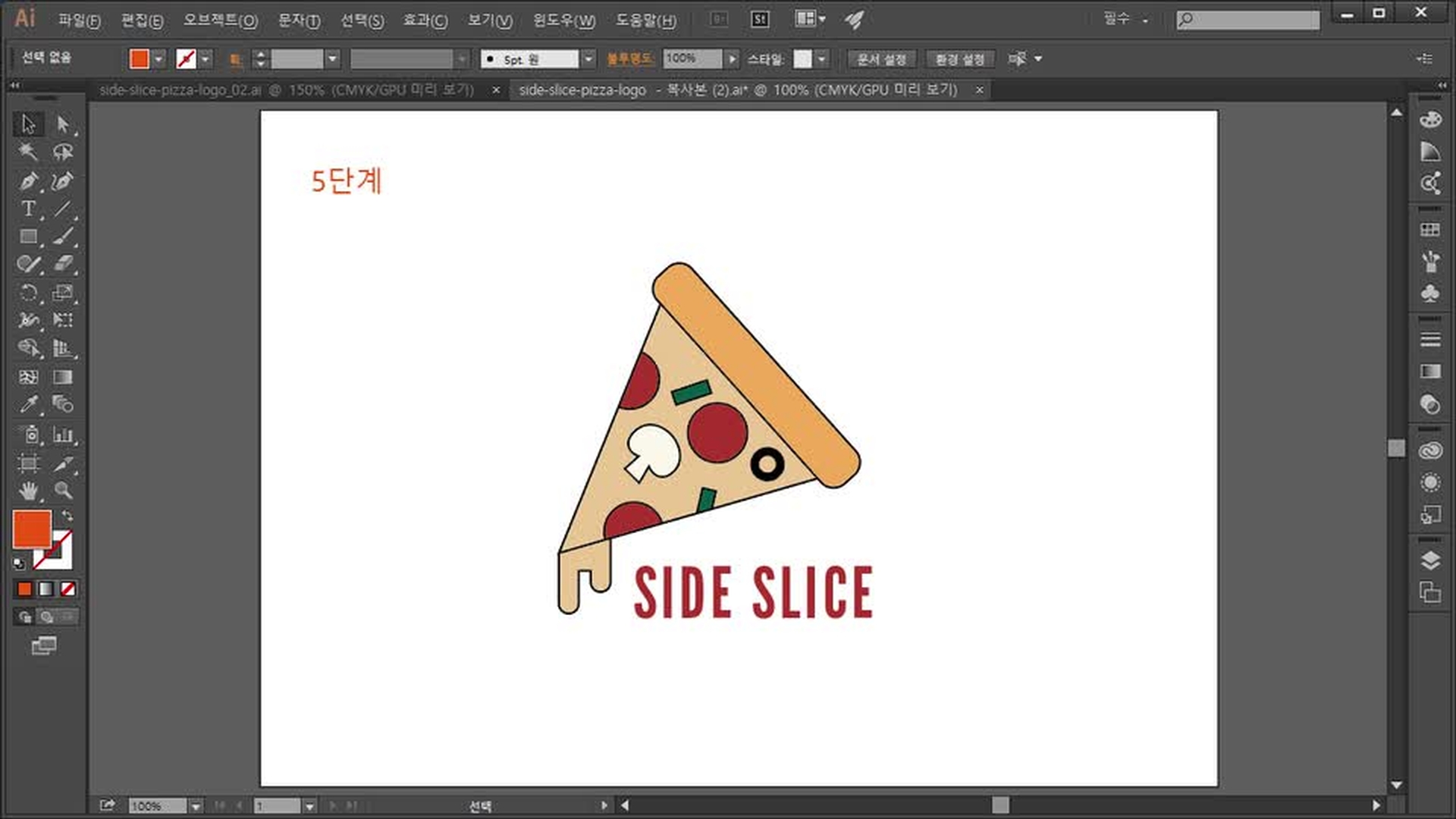The width and height of the screenshot is (1456, 819).
Task: Click the 문서 설정 button
Action: click(881, 58)
